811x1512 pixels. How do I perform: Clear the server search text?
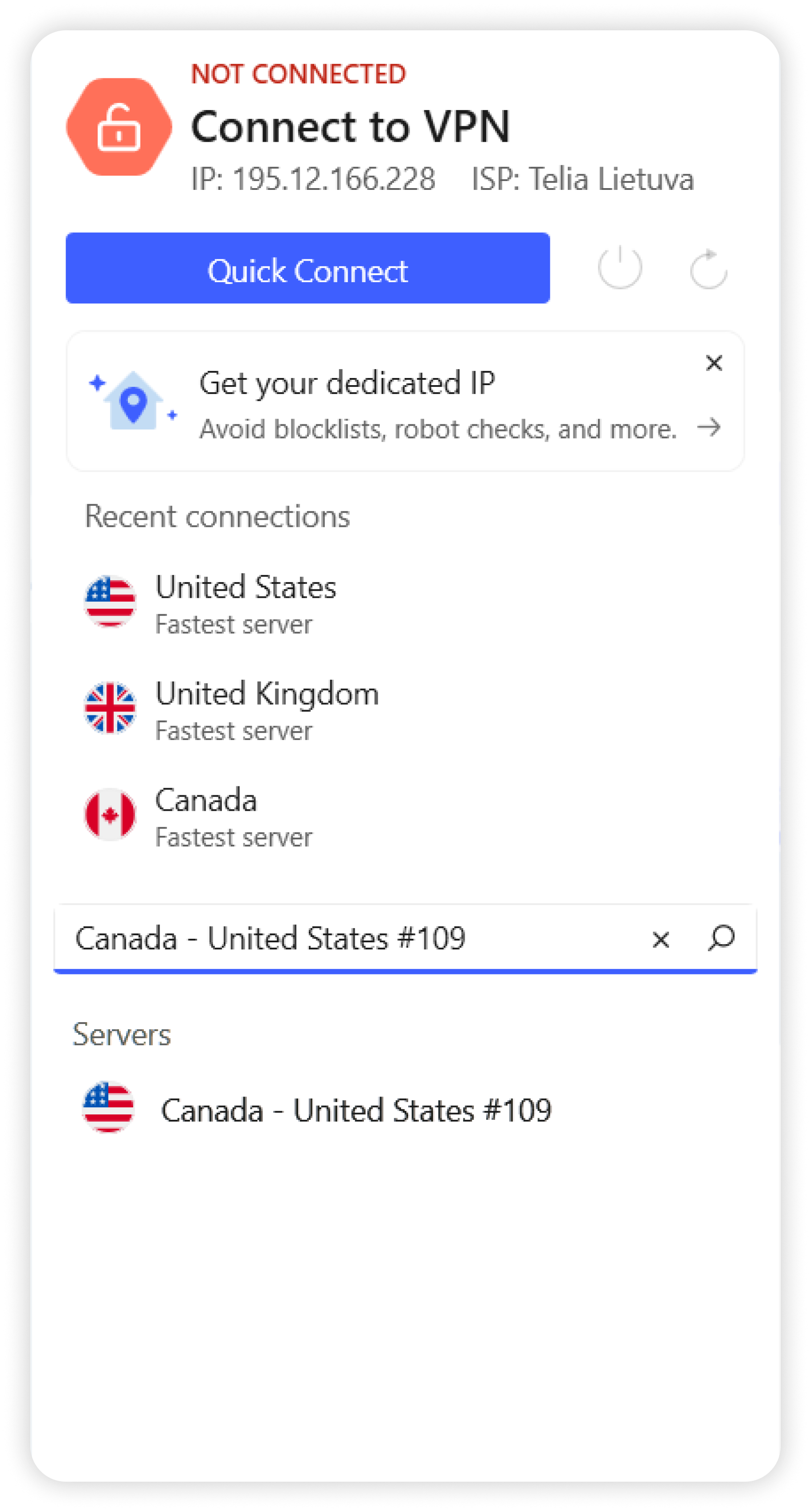661,939
